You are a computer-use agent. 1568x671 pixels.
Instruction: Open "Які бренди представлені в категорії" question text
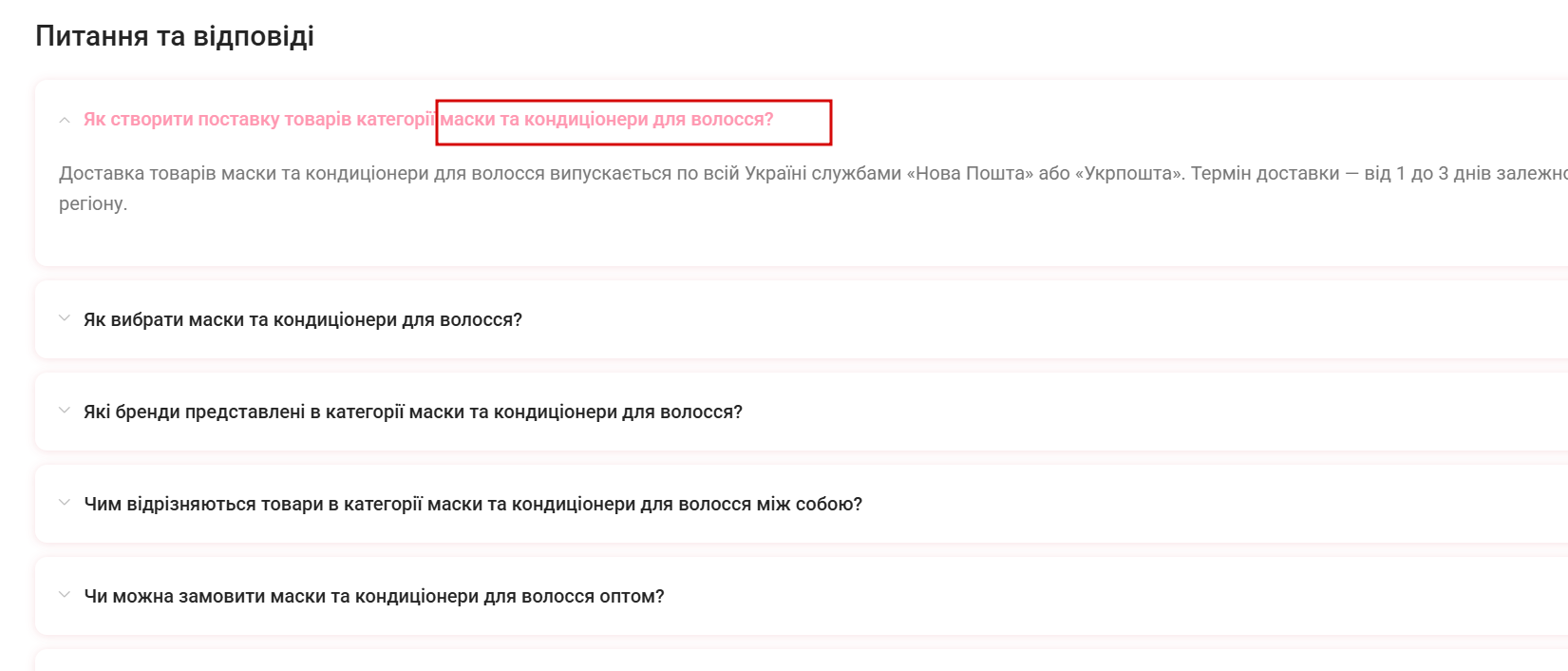coord(412,412)
